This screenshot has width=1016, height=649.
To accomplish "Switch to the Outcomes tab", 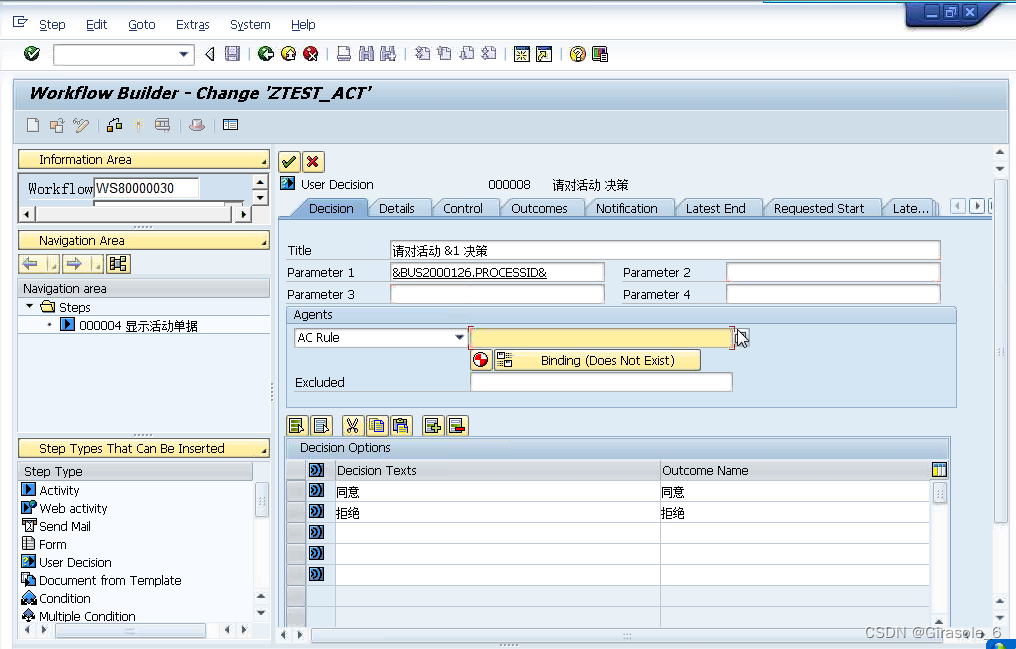I will click(539, 209).
